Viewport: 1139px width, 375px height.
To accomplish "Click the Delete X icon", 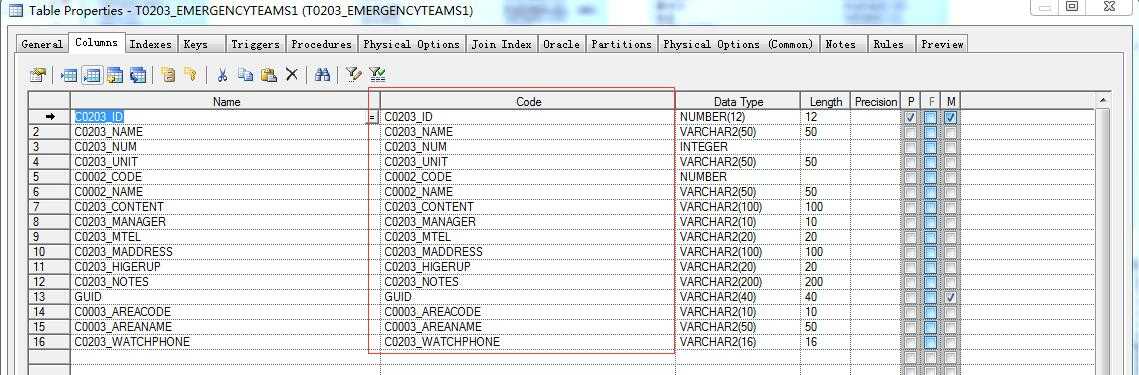I will pyautogui.click(x=291, y=74).
